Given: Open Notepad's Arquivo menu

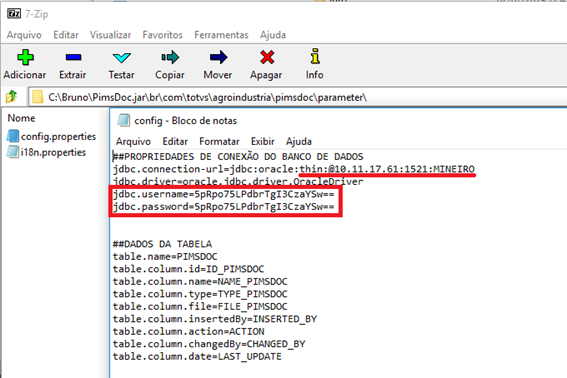Looking at the screenshot, I should click(x=133, y=141).
